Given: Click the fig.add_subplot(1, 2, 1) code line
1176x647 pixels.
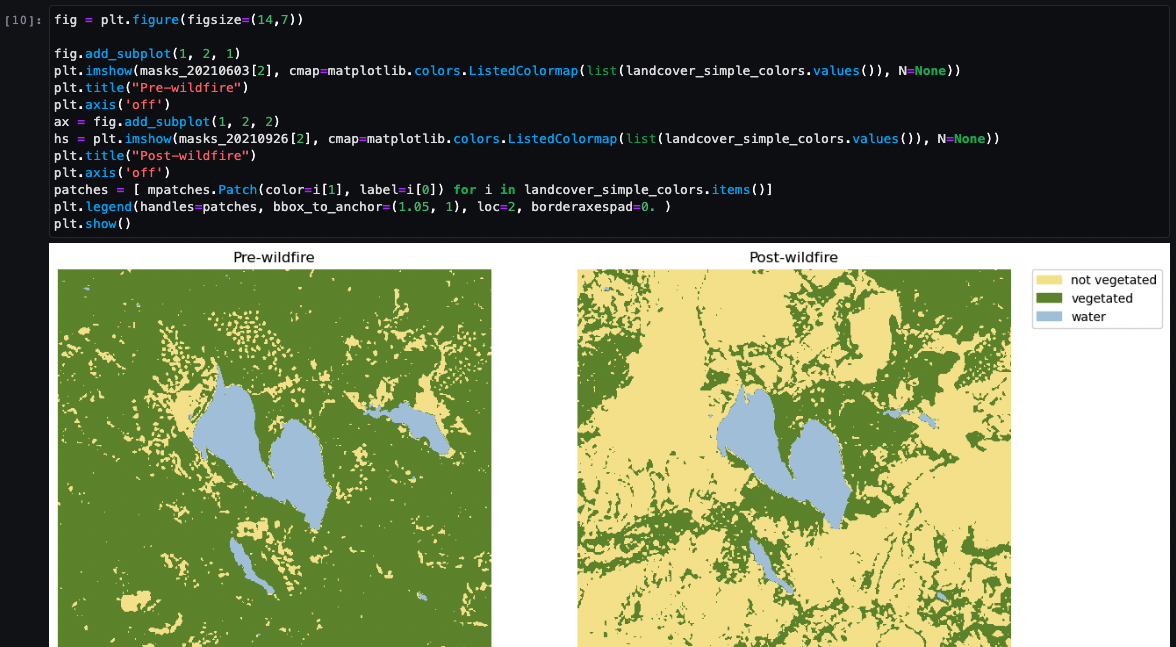Looking at the screenshot, I should [147, 54].
